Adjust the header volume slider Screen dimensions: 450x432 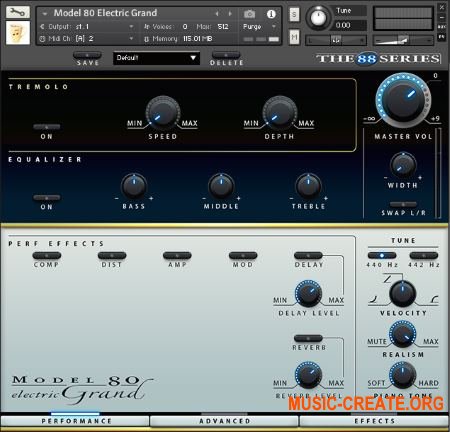click(403, 40)
